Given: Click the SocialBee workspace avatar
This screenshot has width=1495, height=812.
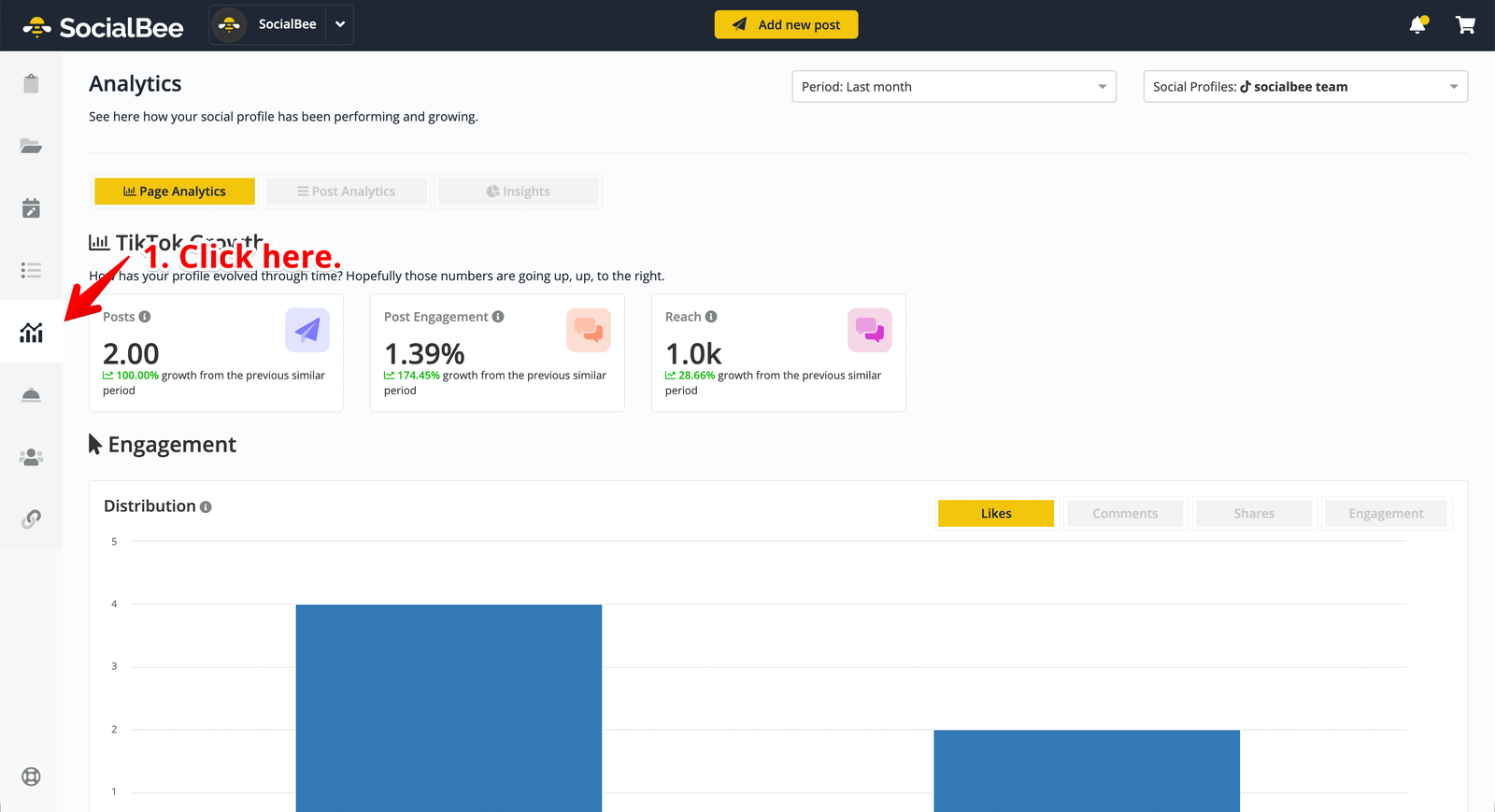Looking at the screenshot, I should click(x=229, y=24).
